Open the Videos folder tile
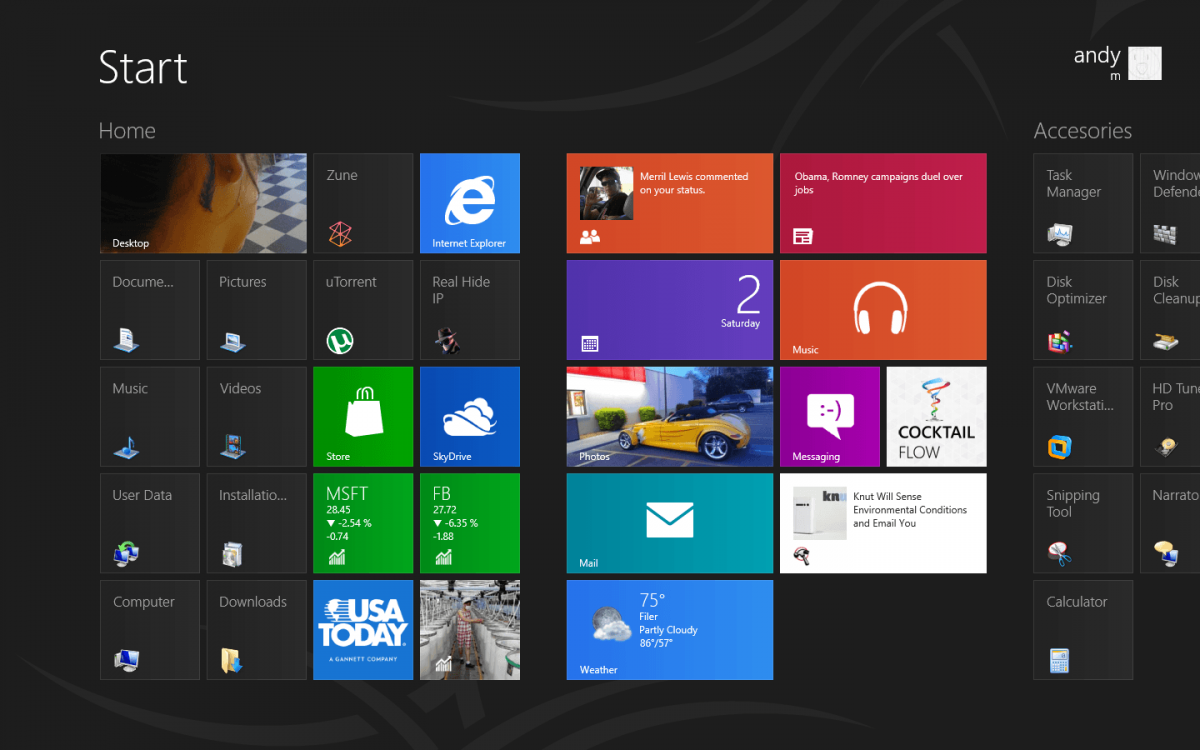 pos(257,417)
